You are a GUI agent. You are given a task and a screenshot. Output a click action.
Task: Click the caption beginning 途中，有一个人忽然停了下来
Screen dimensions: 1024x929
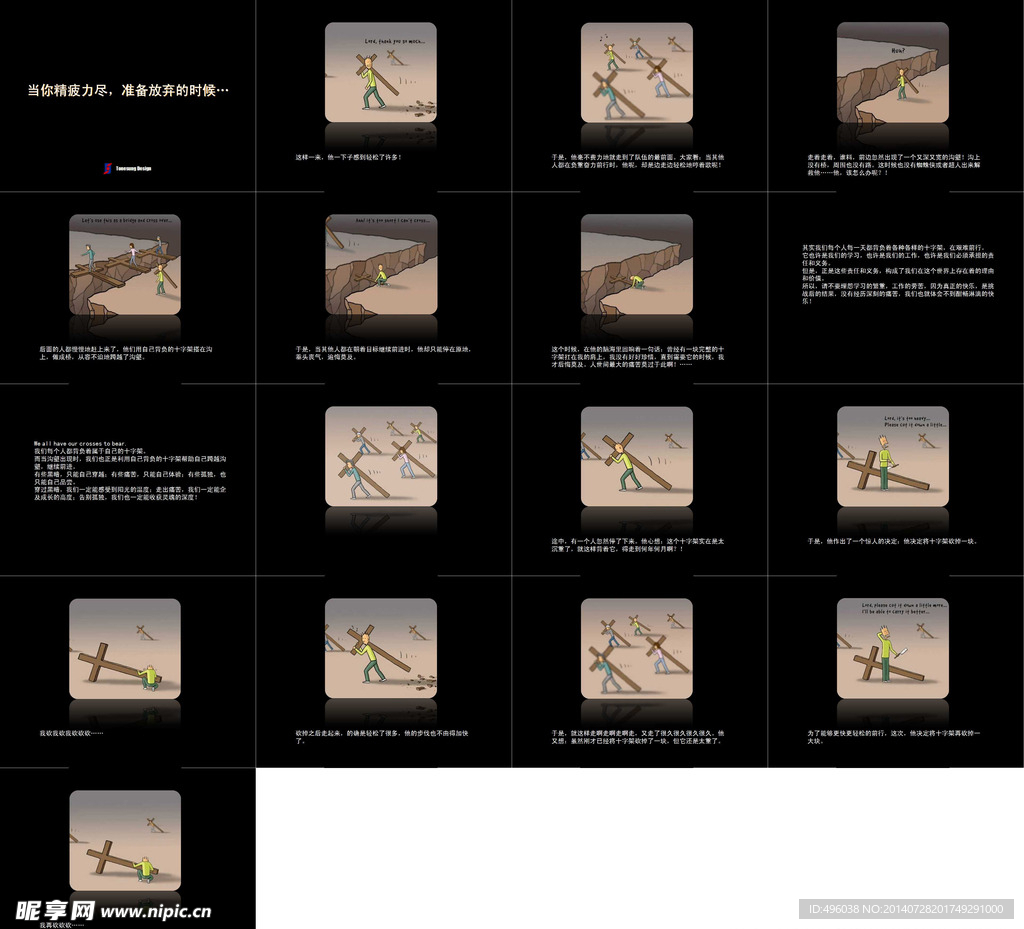coord(637,545)
